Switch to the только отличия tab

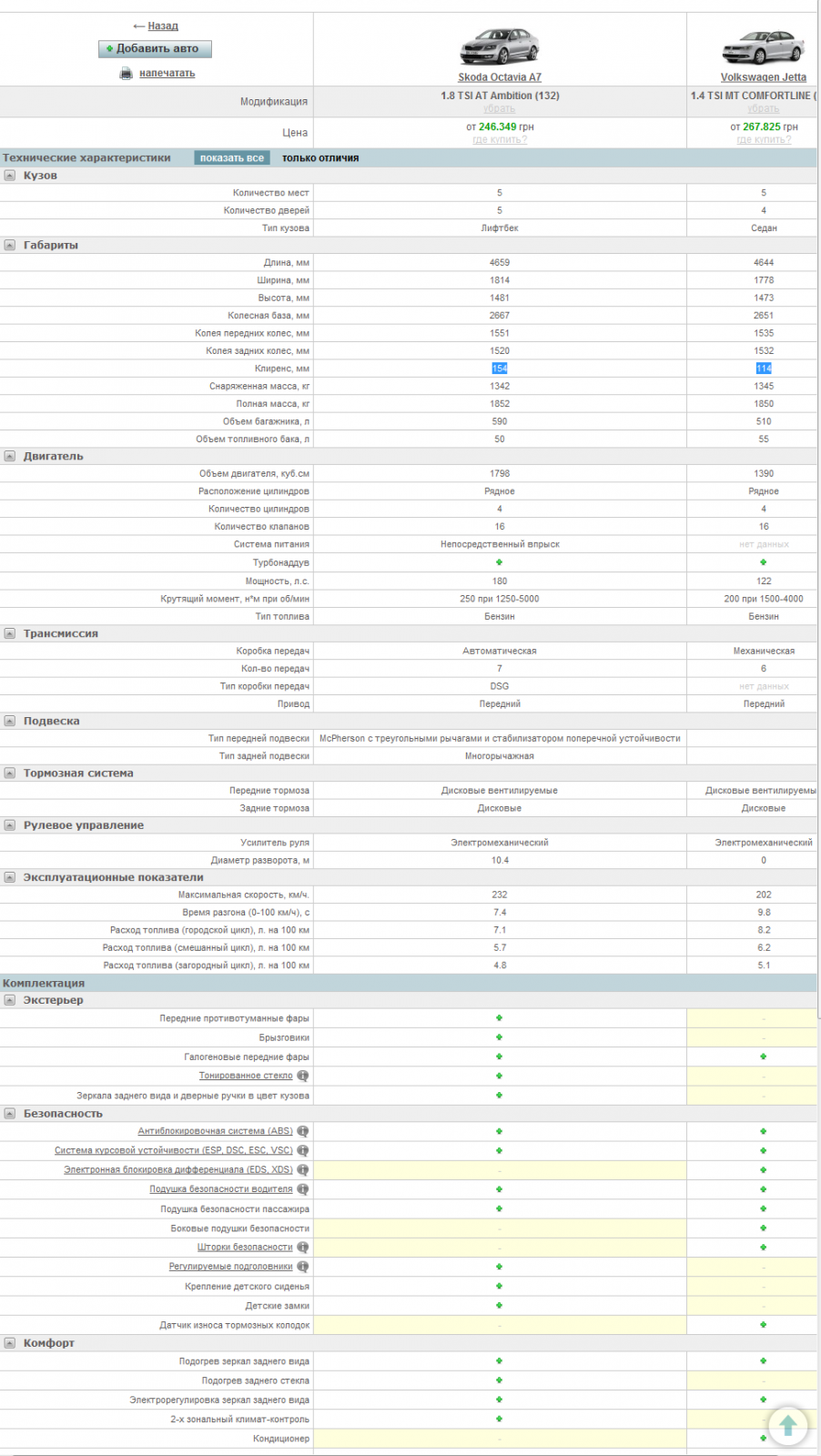click(x=320, y=158)
